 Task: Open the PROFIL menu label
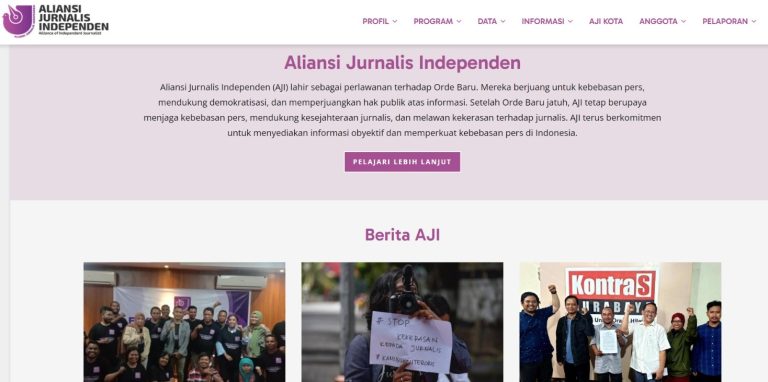(376, 22)
